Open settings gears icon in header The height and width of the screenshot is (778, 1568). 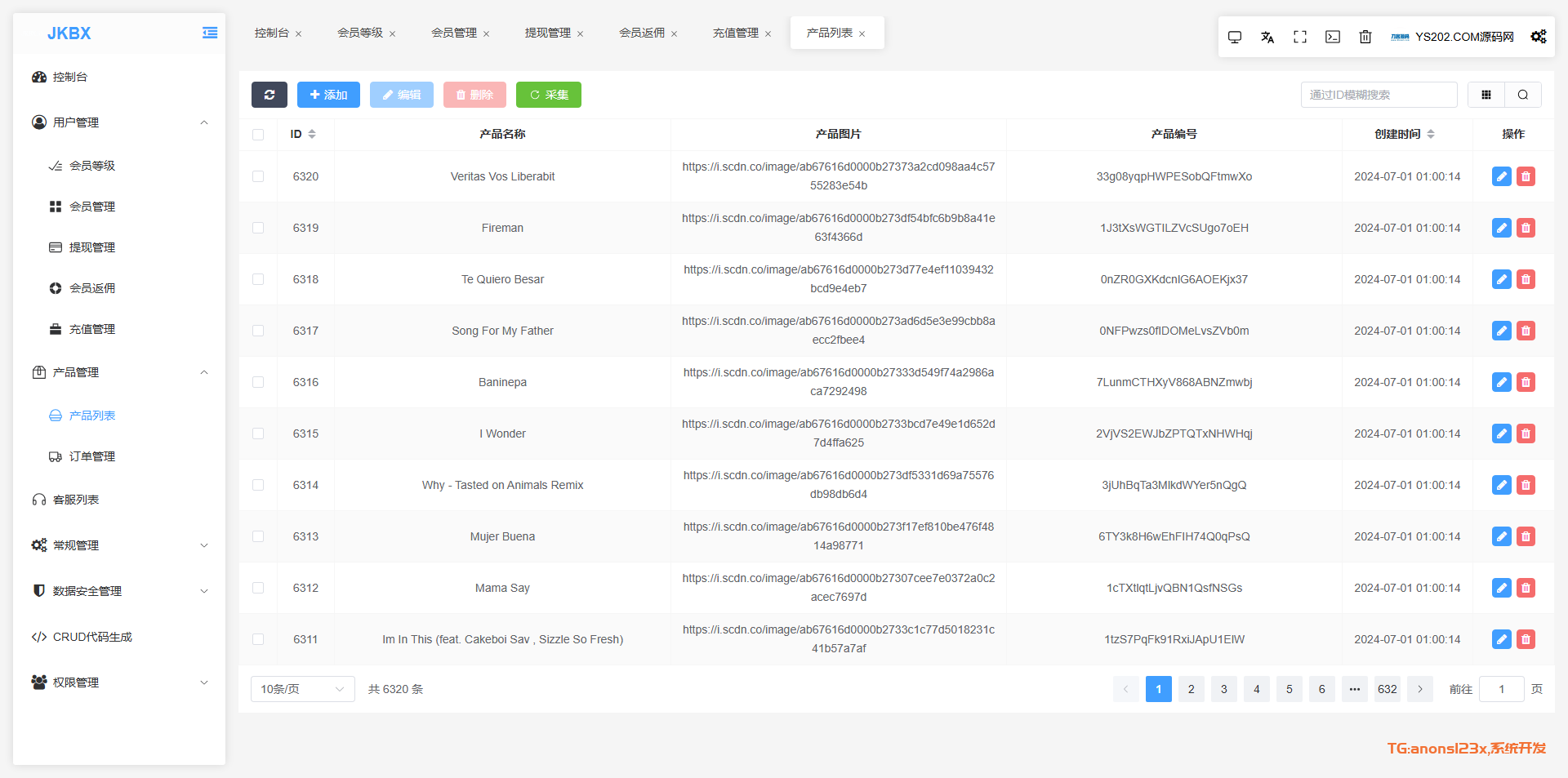(1538, 37)
